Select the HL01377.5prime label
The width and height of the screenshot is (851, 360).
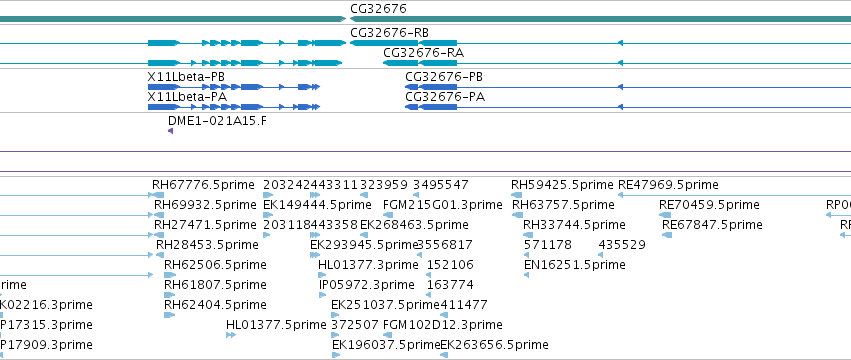276,325
